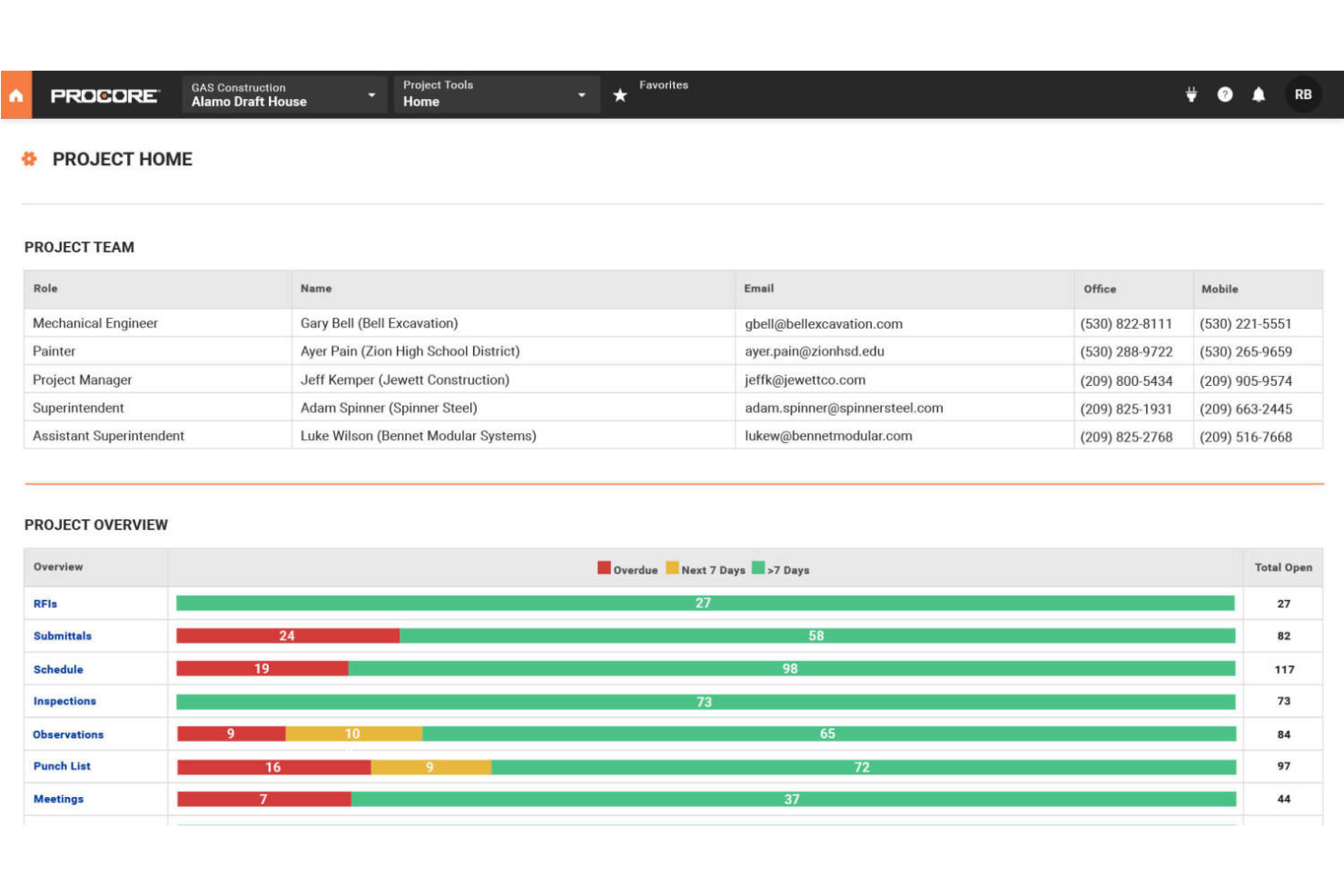Click the orange gear next to Project Home

click(x=29, y=159)
